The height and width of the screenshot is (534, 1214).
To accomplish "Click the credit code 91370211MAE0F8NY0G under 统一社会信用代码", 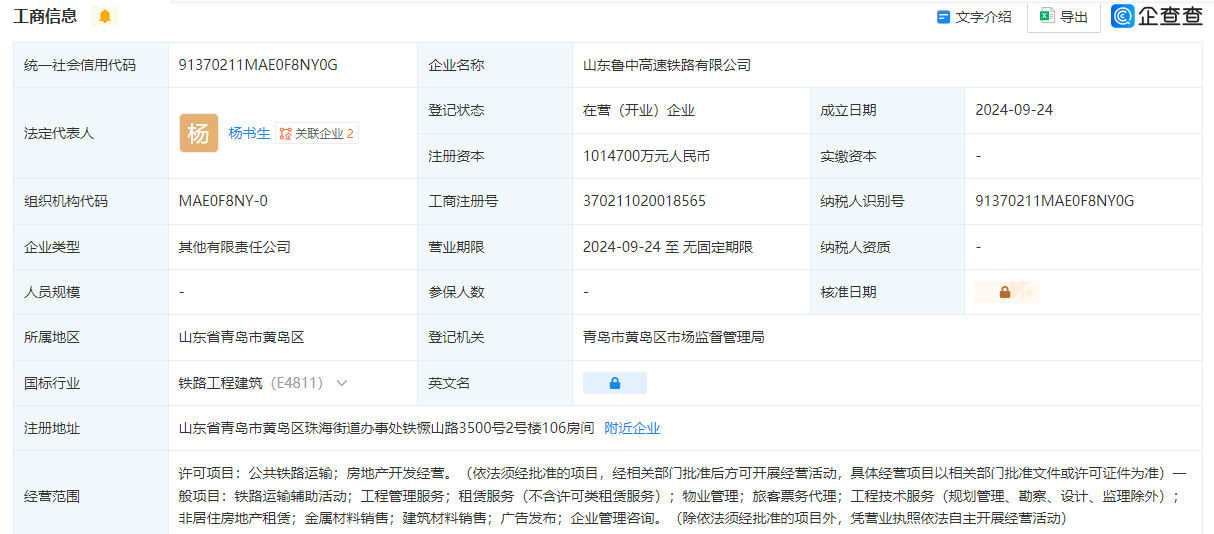I will click(x=258, y=65).
